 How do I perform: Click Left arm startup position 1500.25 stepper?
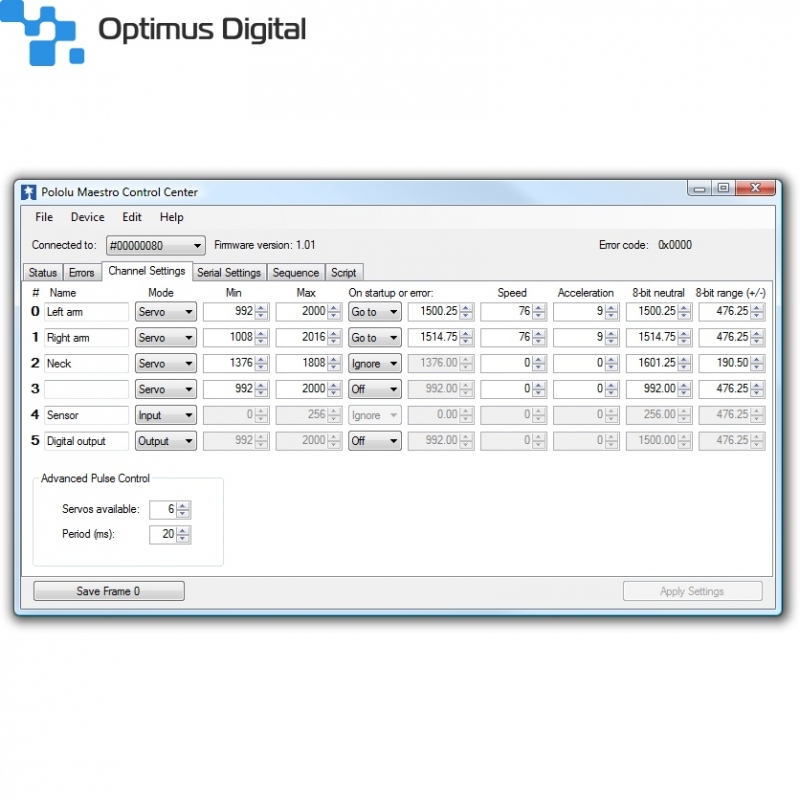[x=466, y=311]
